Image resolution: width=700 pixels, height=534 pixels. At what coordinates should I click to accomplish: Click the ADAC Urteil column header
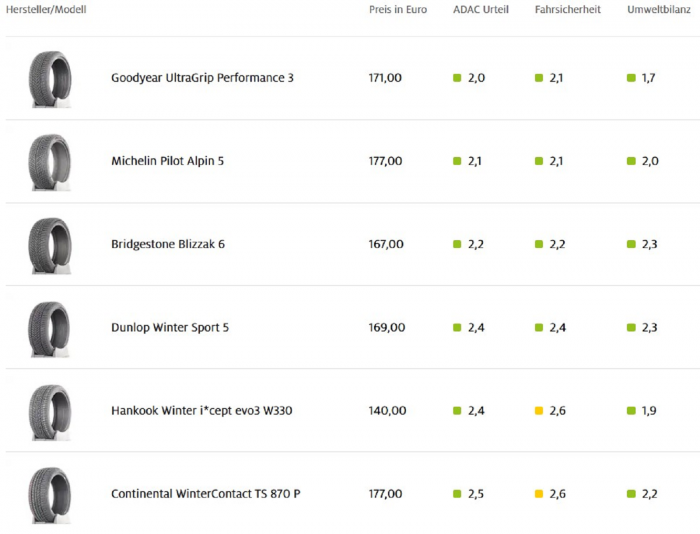pyautogui.click(x=481, y=10)
